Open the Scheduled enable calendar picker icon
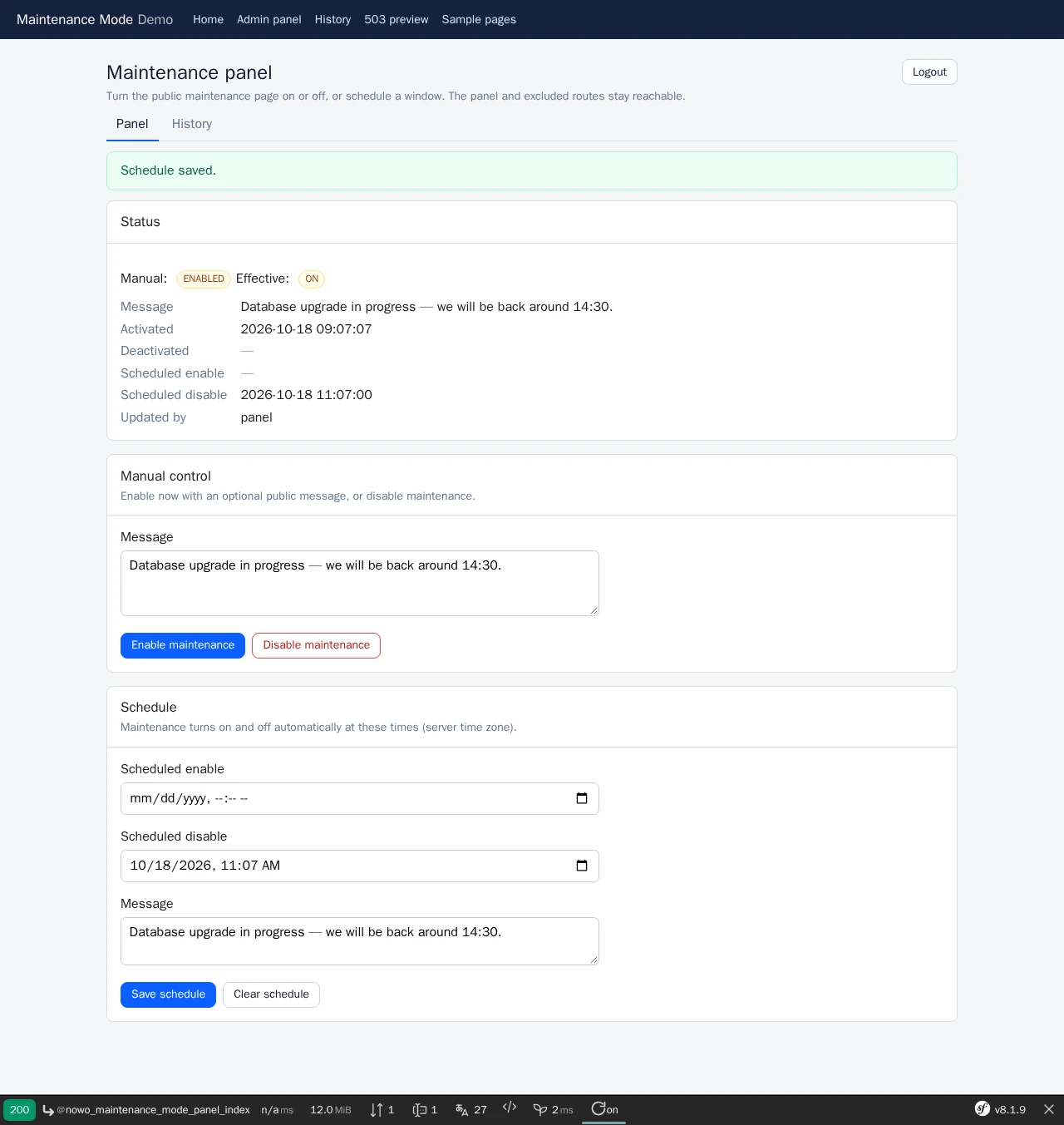Viewport: 1064px width, 1125px height. pos(582,798)
